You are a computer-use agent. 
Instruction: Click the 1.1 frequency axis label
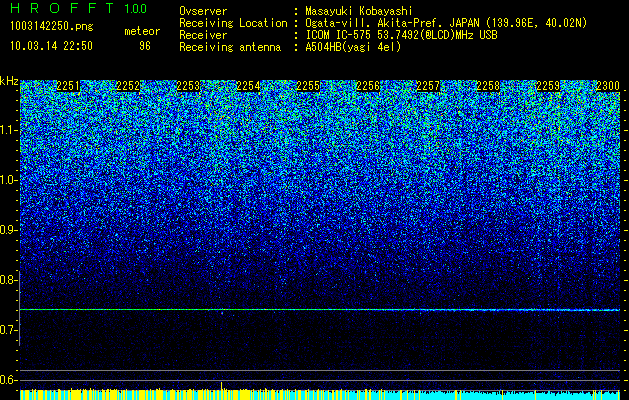click(x=8, y=130)
